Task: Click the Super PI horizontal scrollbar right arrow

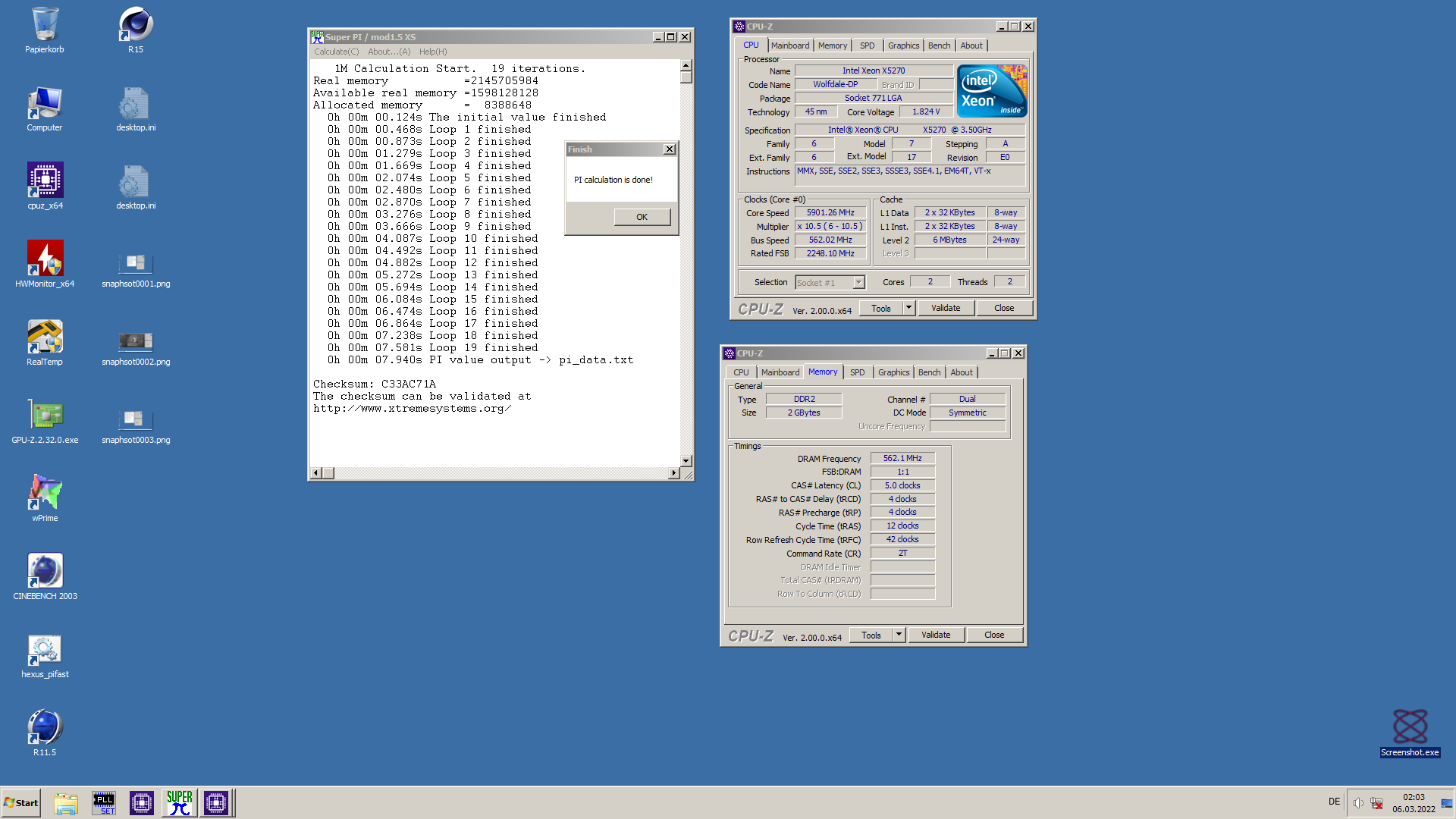Action: [x=673, y=473]
